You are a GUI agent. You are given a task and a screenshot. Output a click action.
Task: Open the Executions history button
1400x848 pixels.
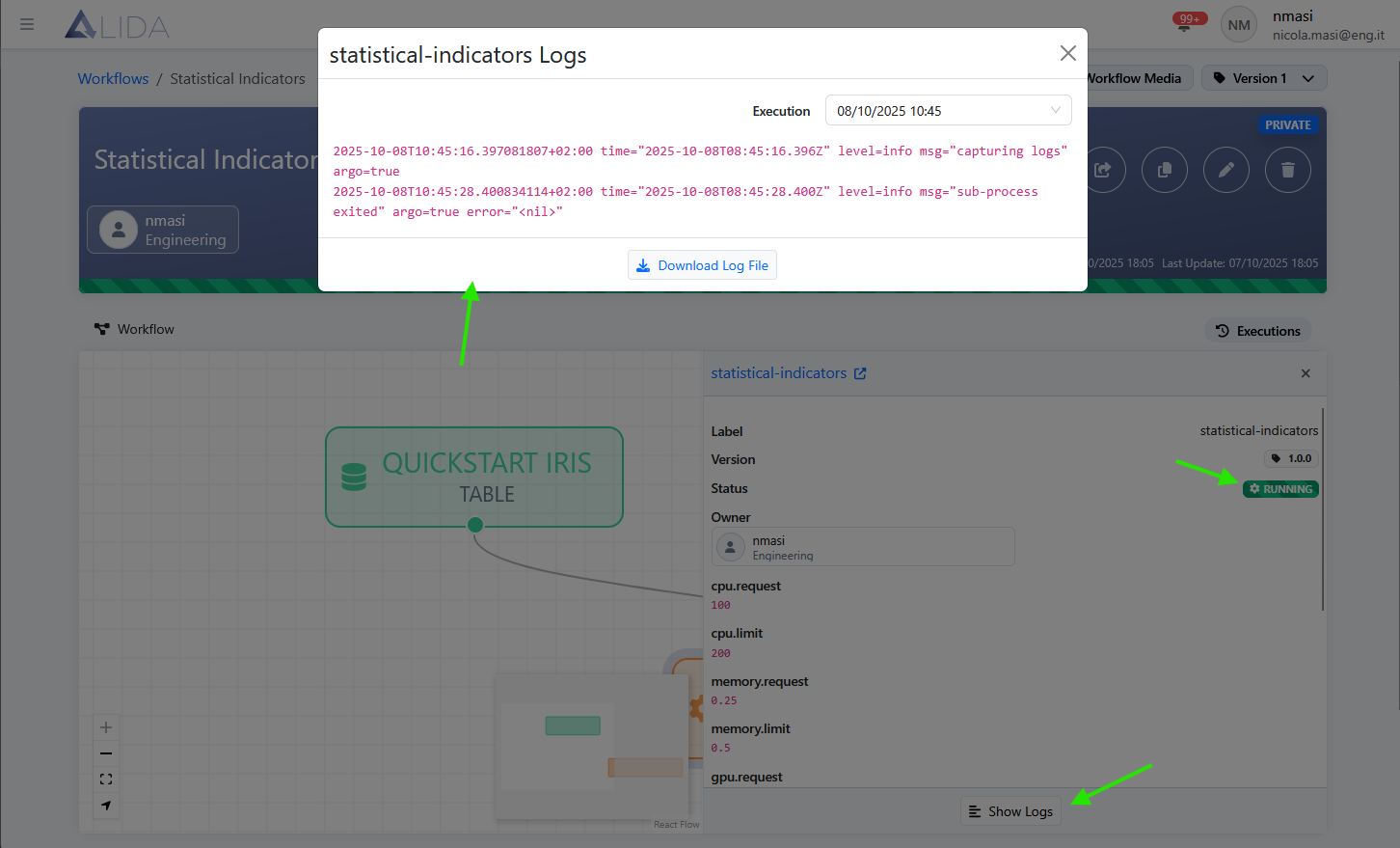tap(1258, 331)
